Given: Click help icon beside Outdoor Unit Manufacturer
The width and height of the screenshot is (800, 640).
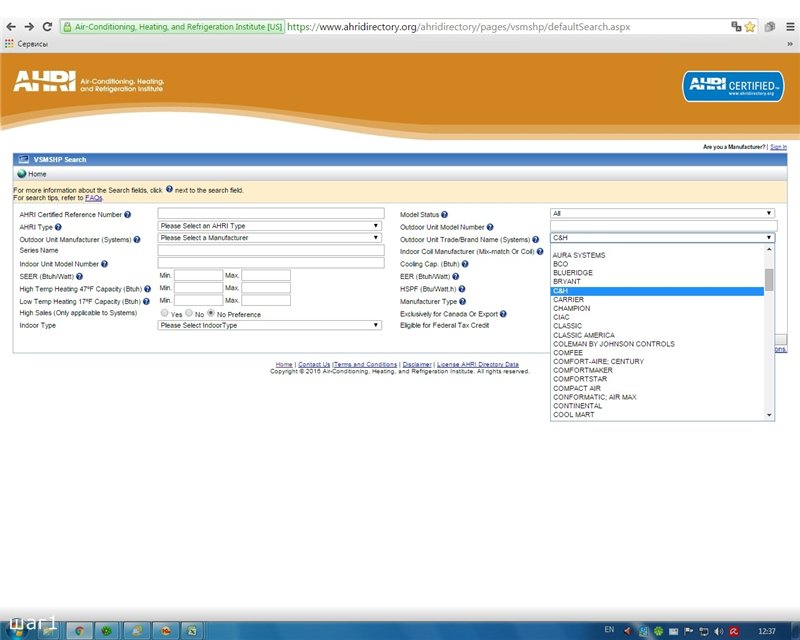Looking at the screenshot, I should 137,239.
